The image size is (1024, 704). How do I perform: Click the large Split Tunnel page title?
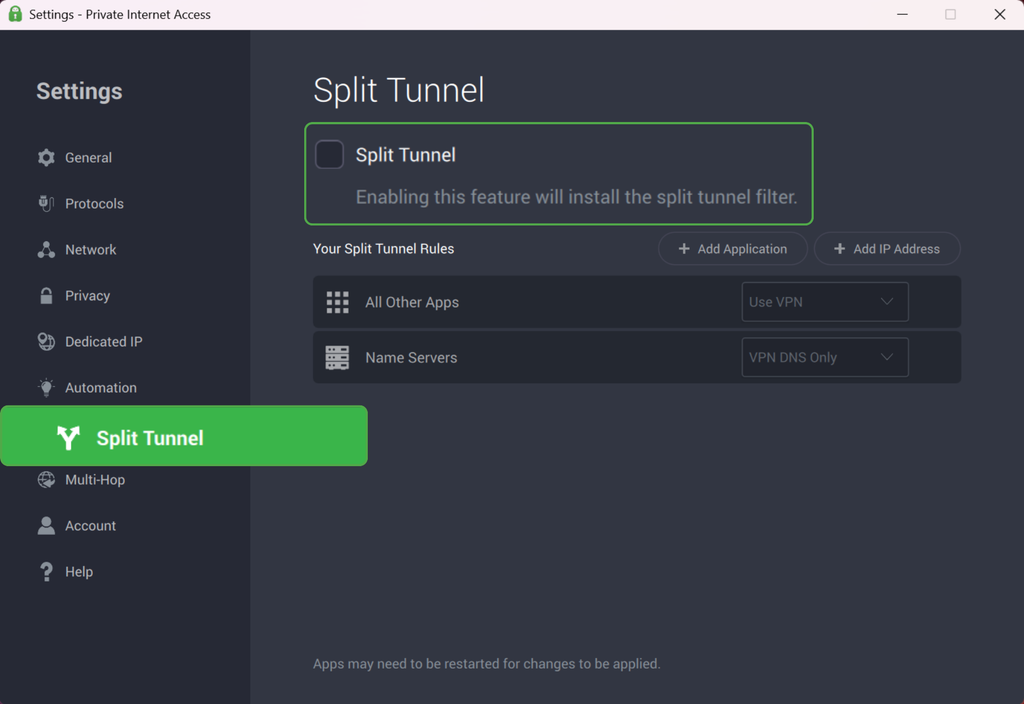pos(398,90)
